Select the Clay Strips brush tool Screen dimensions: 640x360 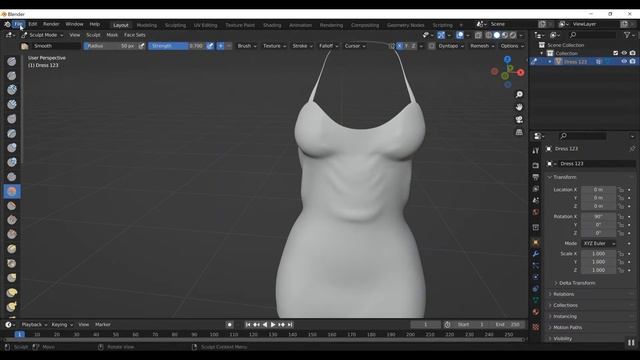(x=12, y=104)
